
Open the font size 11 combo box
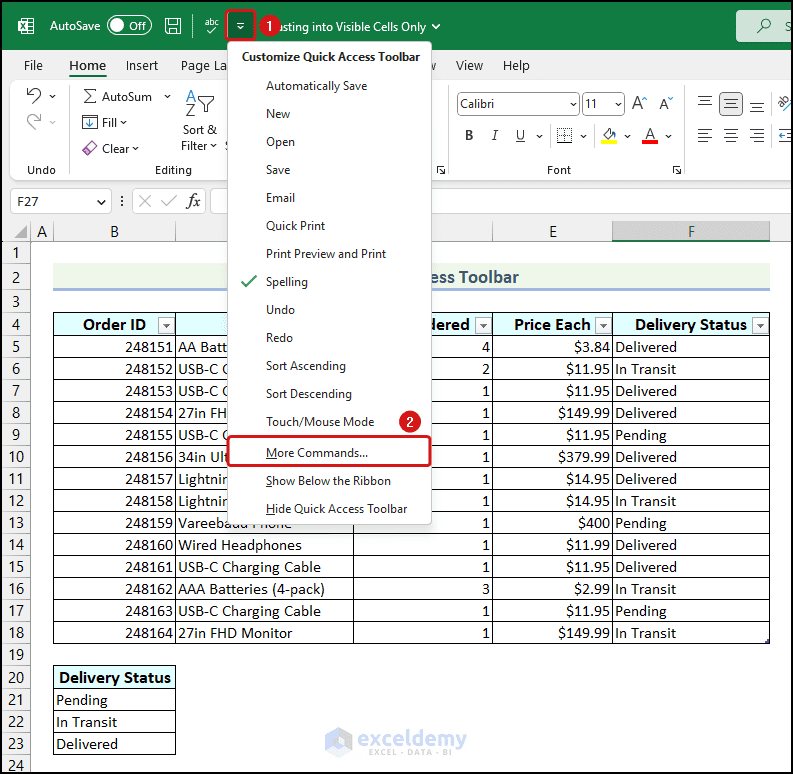click(603, 104)
